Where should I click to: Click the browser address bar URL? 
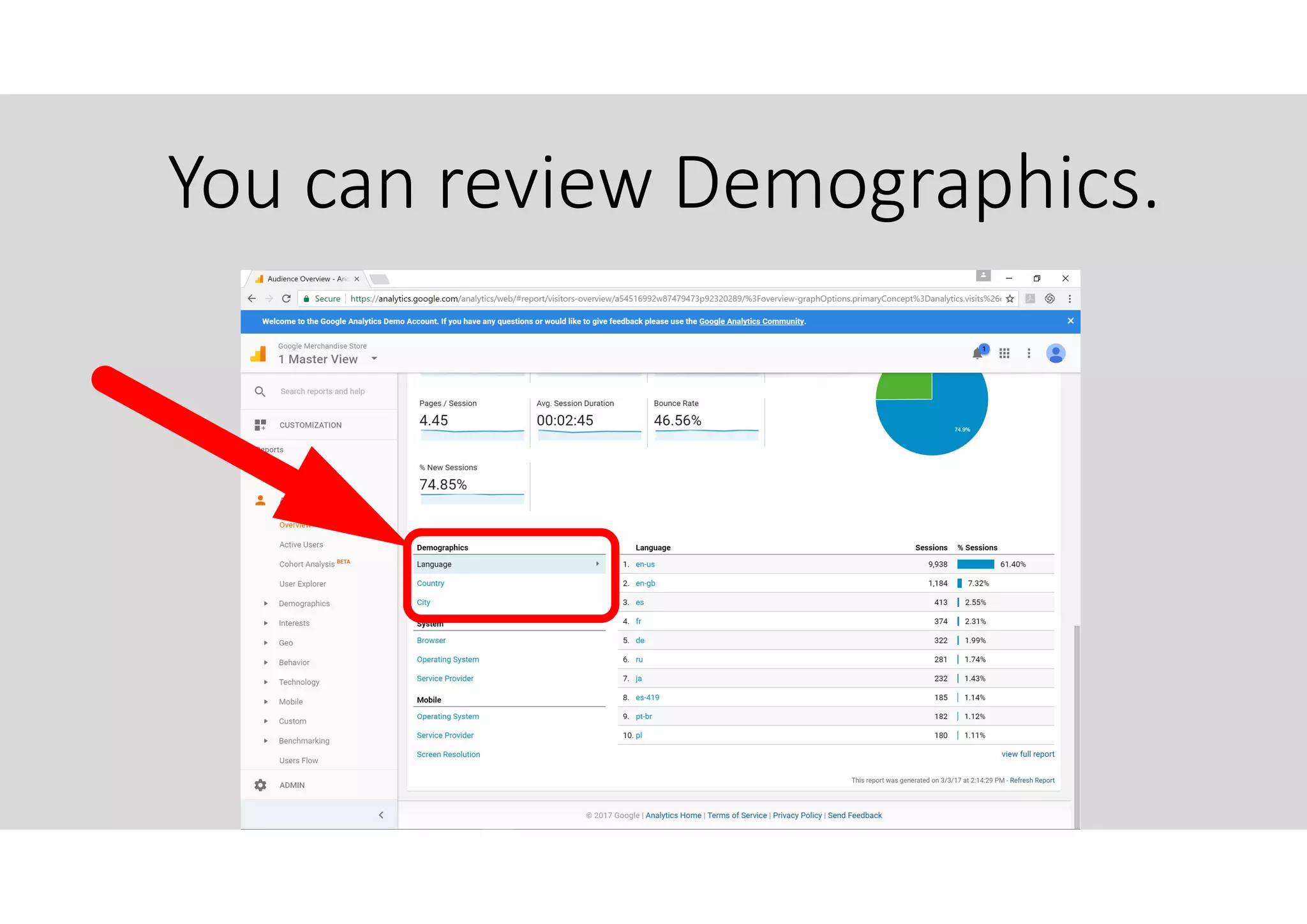tap(675, 299)
